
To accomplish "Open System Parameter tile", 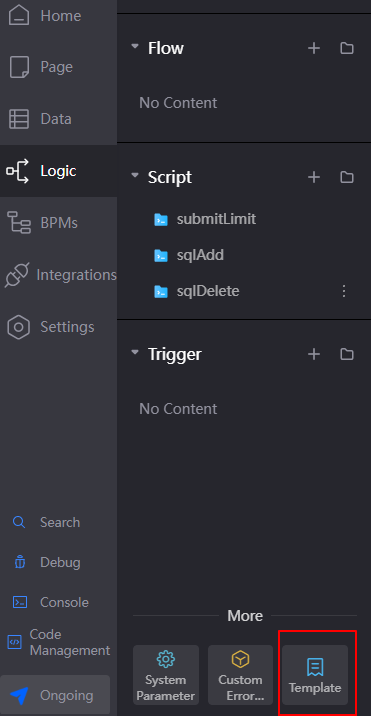I will (166, 675).
